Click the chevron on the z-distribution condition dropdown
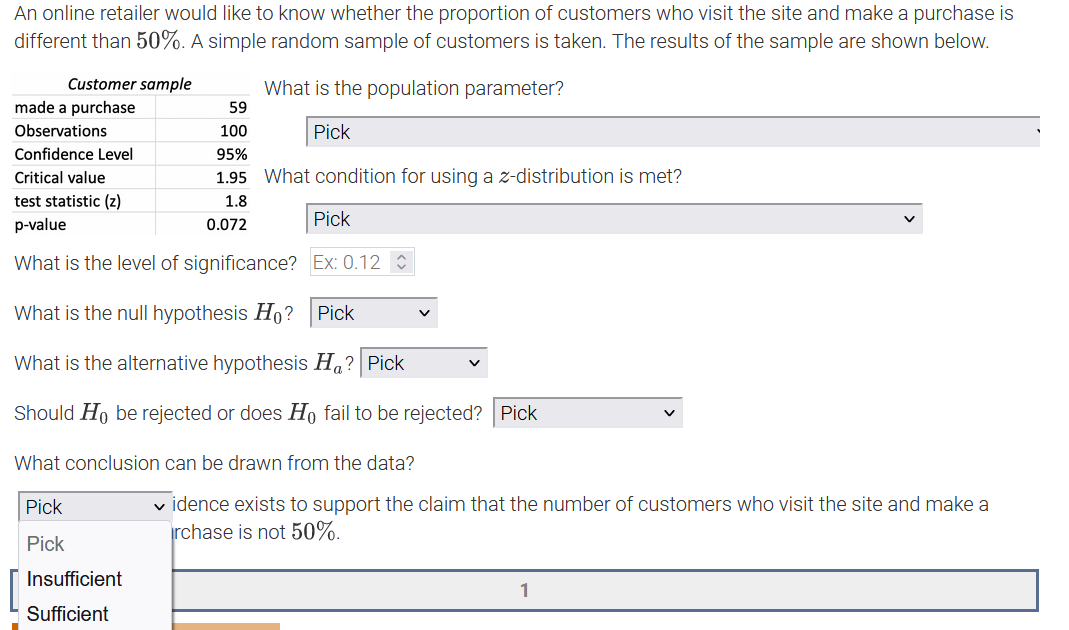The width and height of the screenshot is (1069, 630). pyautogui.click(x=908, y=218)
